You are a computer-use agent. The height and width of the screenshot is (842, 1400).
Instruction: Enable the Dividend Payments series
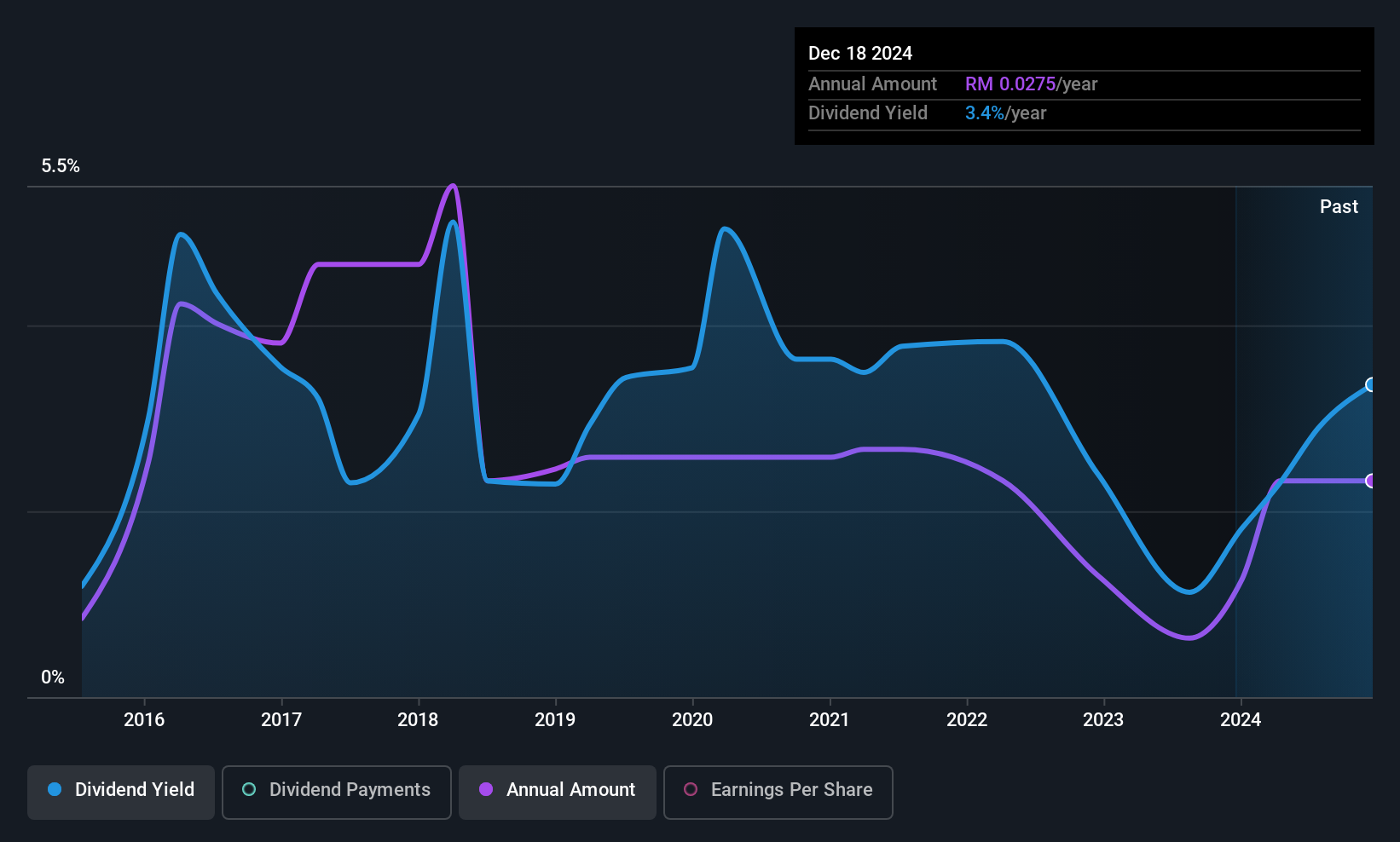336,792
